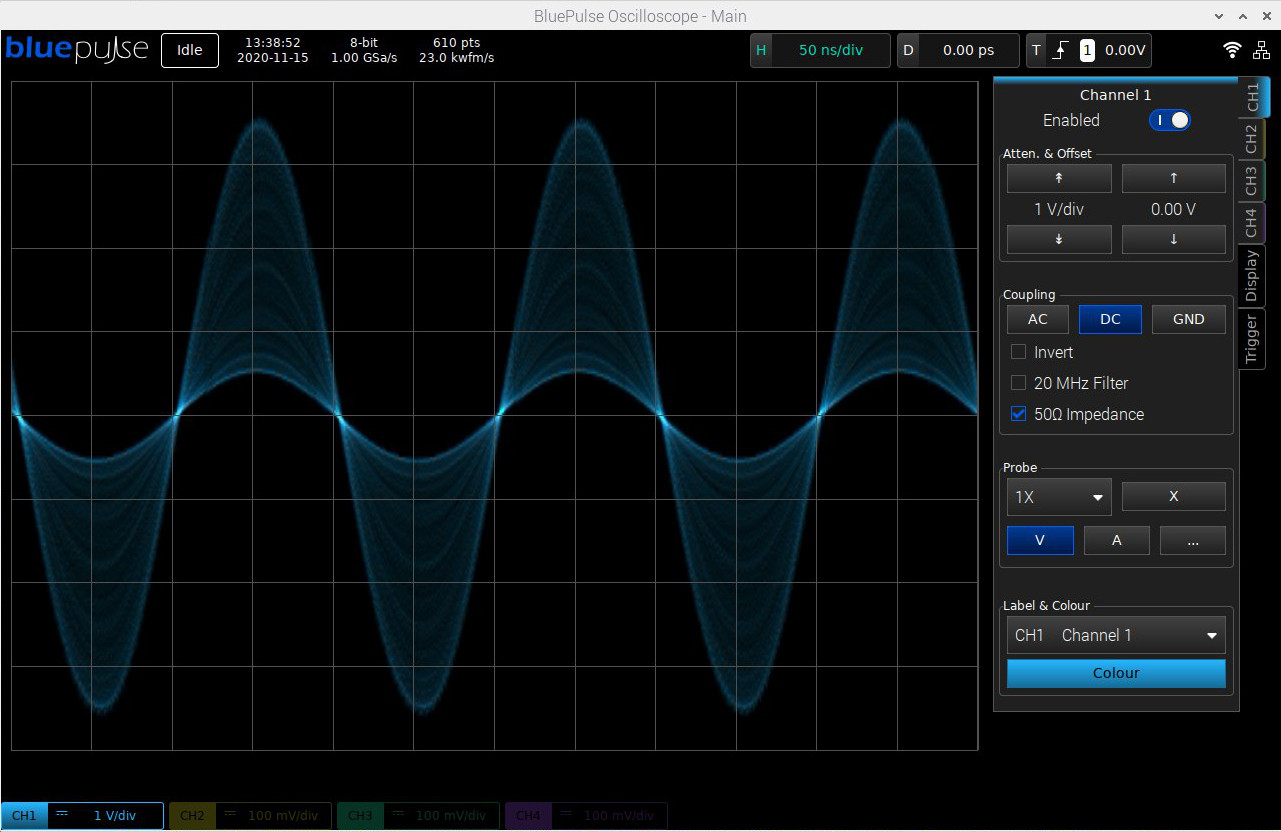Lower the offset with the down arrow
The width and height of the screenshot is (1281, 832).
(x=1174, y=239)
